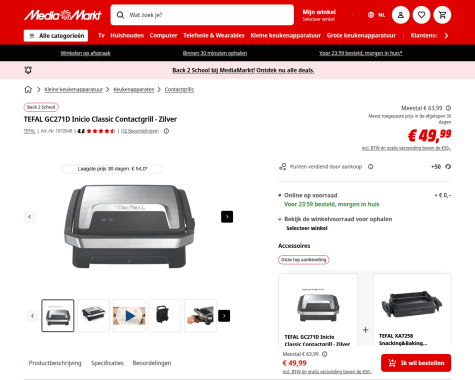
Task: Open the MediaMarkt logo homepage
Action: click(63, 15)
